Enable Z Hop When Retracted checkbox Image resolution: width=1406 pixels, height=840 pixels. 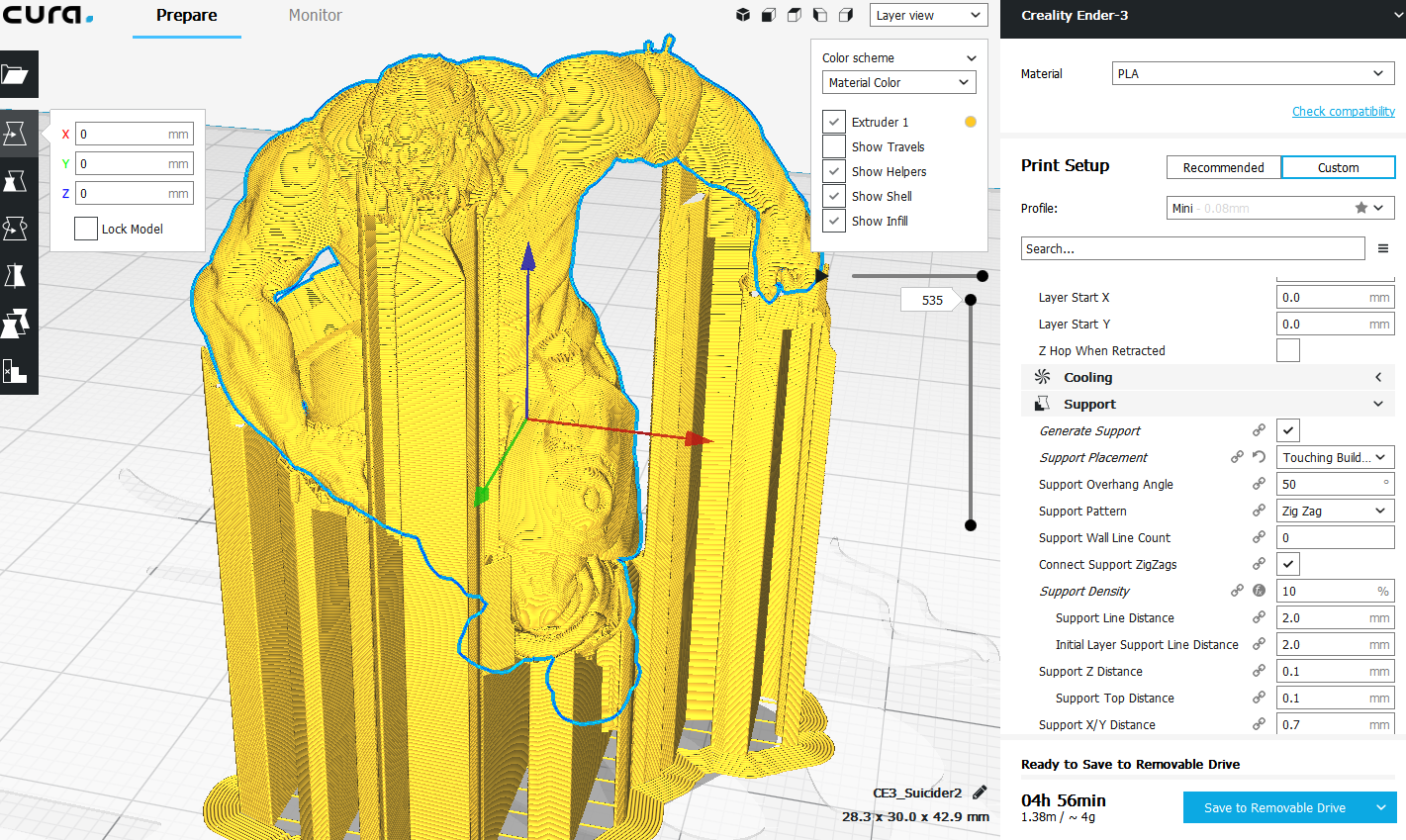click(x=1288, y=350)
